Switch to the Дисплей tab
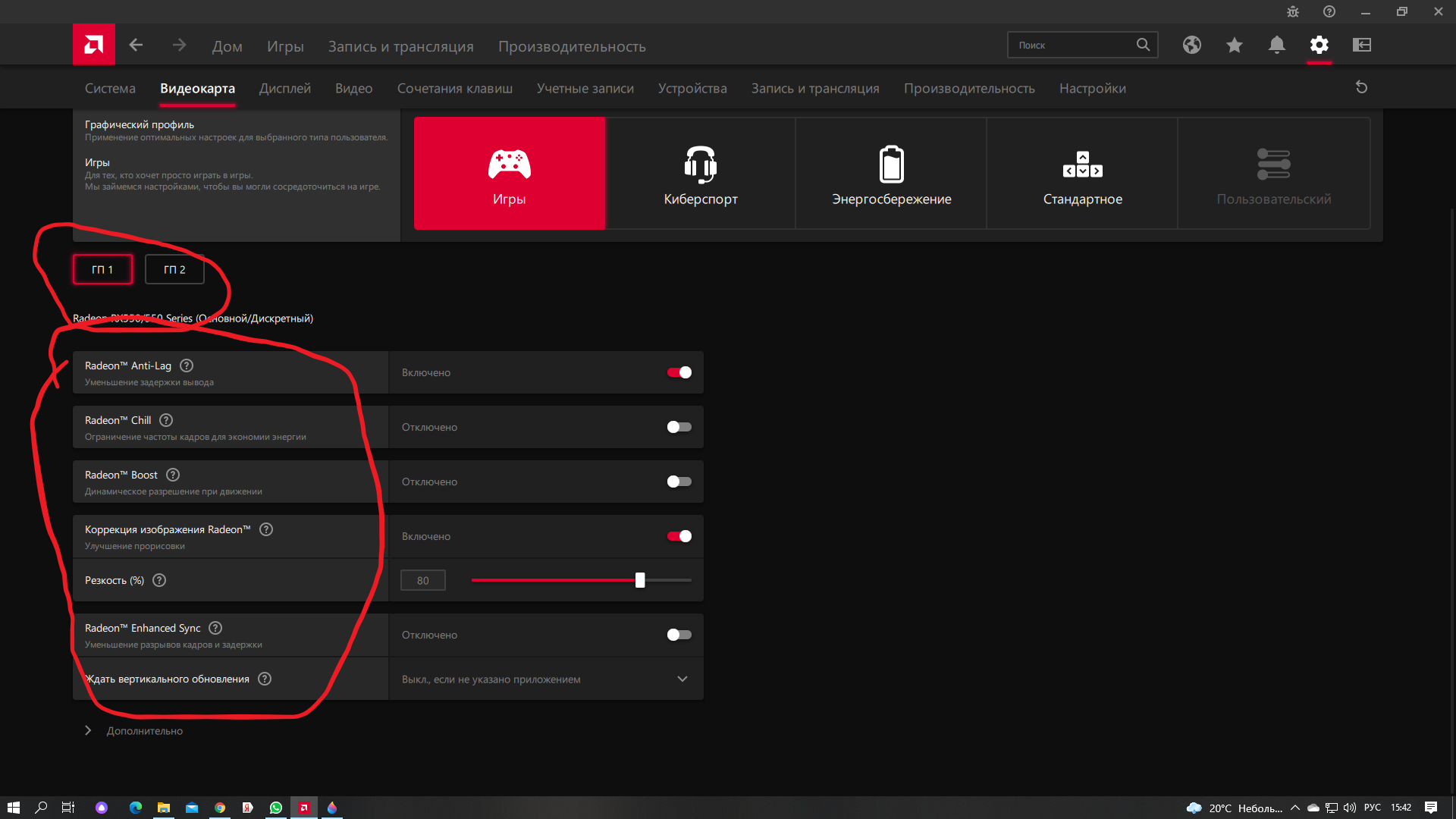Screen dimensions: 1456x819 pos(284,88)
